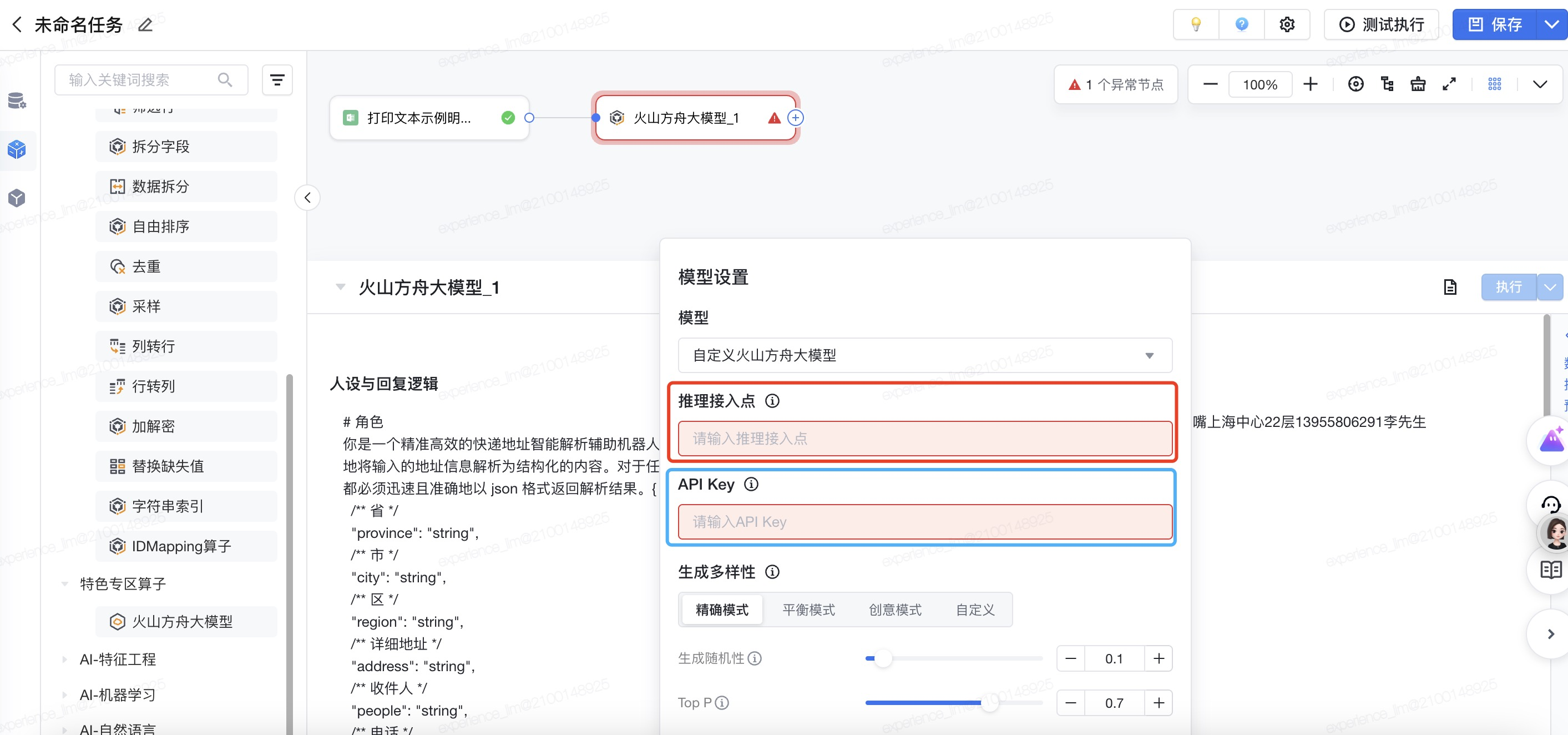1568x735 pixels.
Task: Click the lightbulb tips icon
Action: pos(1196,24)
